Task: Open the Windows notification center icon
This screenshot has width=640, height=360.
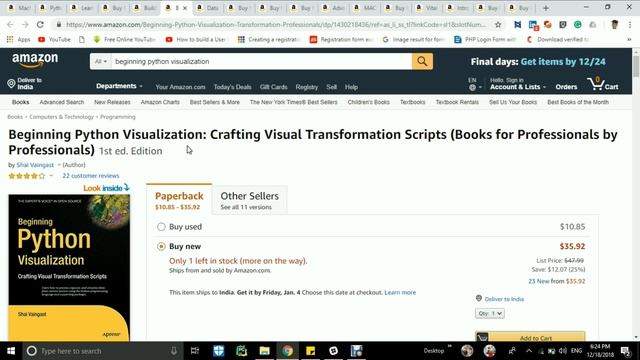Action: click(x=625, y=351)
